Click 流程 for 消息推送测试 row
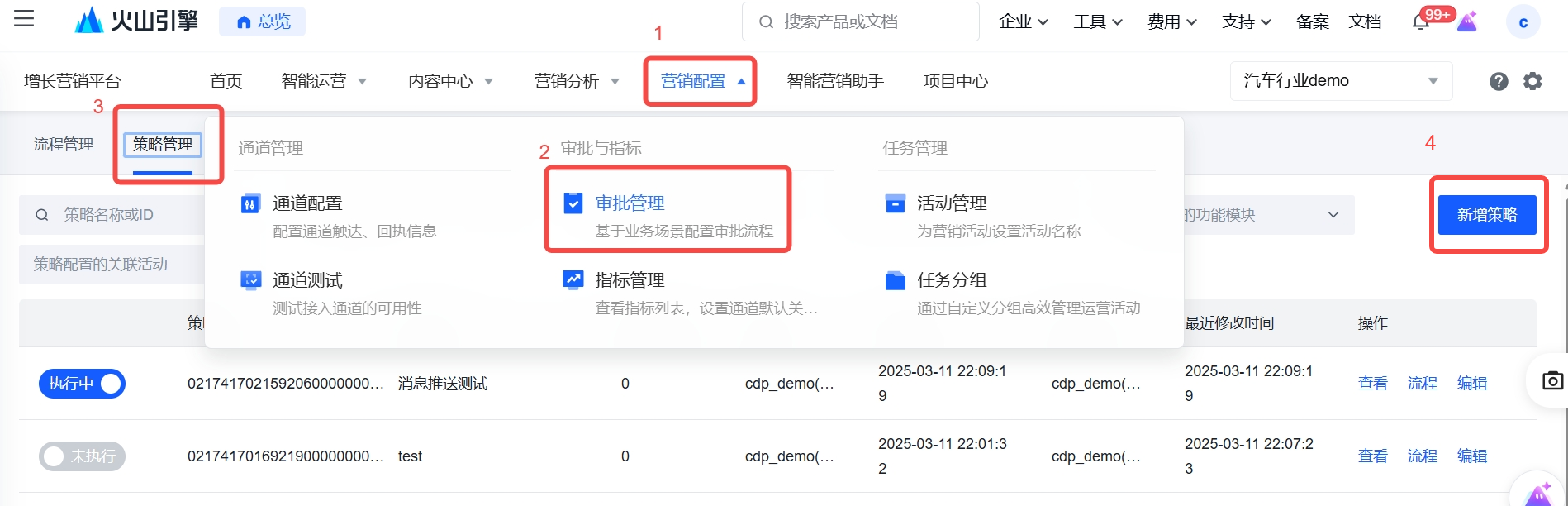Image resolution: width=1568 pixels, height=506 pixels. pos(1423,384)
